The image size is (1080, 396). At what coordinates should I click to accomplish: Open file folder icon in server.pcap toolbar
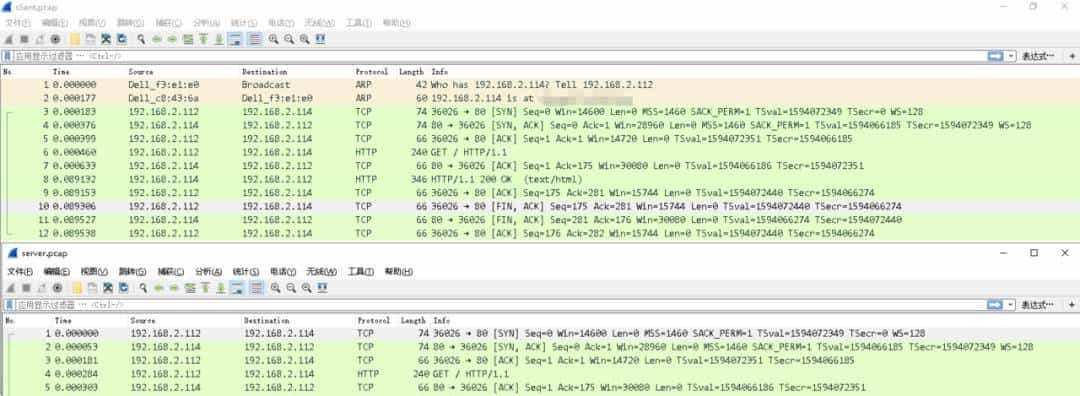pos(76,288)
